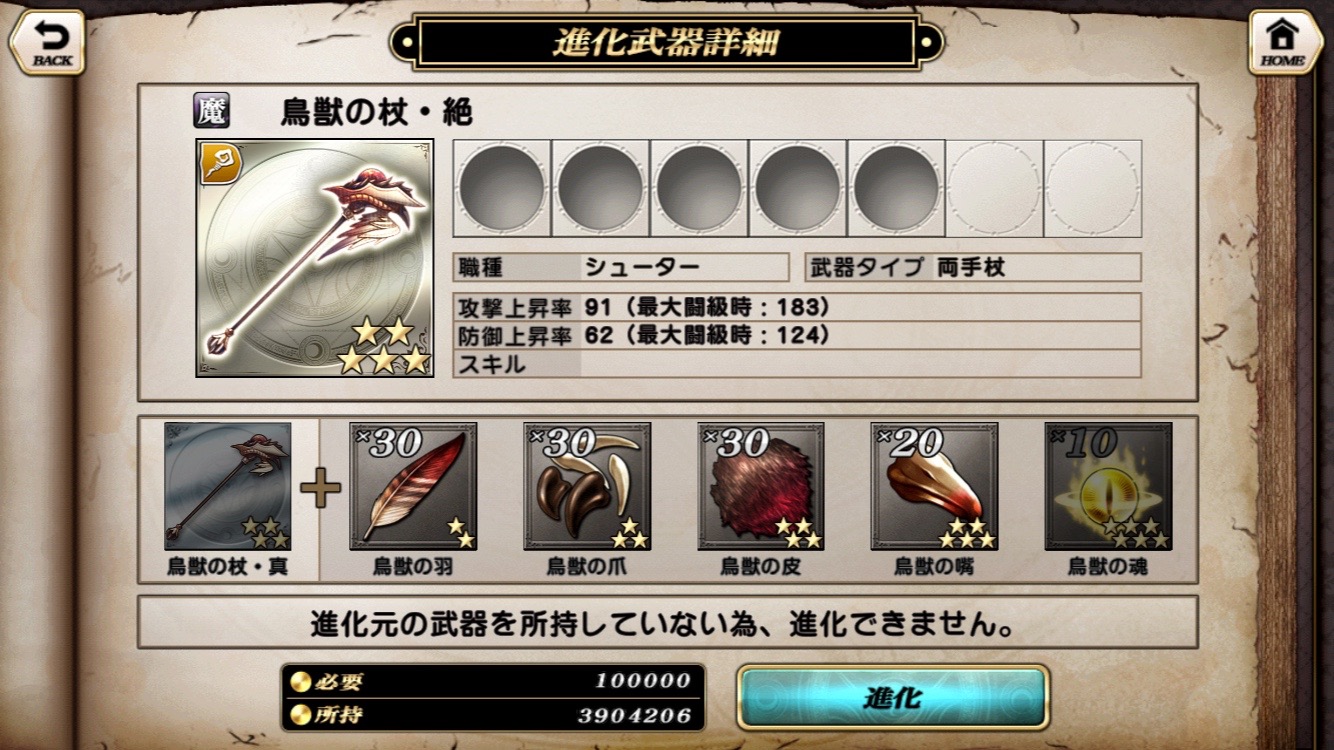Tap the last empty skill slot
The width and height of the screenshot is (1334, 750).
pos(1093,188)
